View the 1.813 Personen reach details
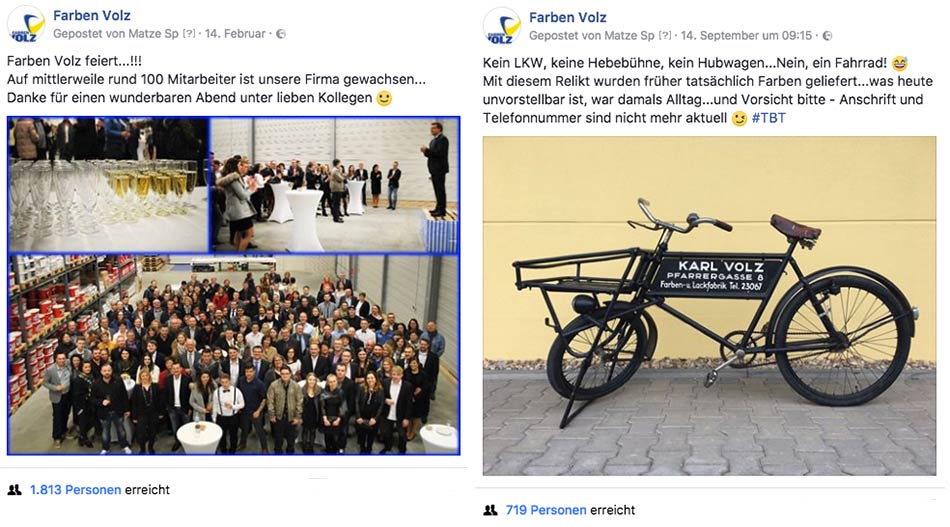Screen dimensions: 950x527 pos(76,490)
